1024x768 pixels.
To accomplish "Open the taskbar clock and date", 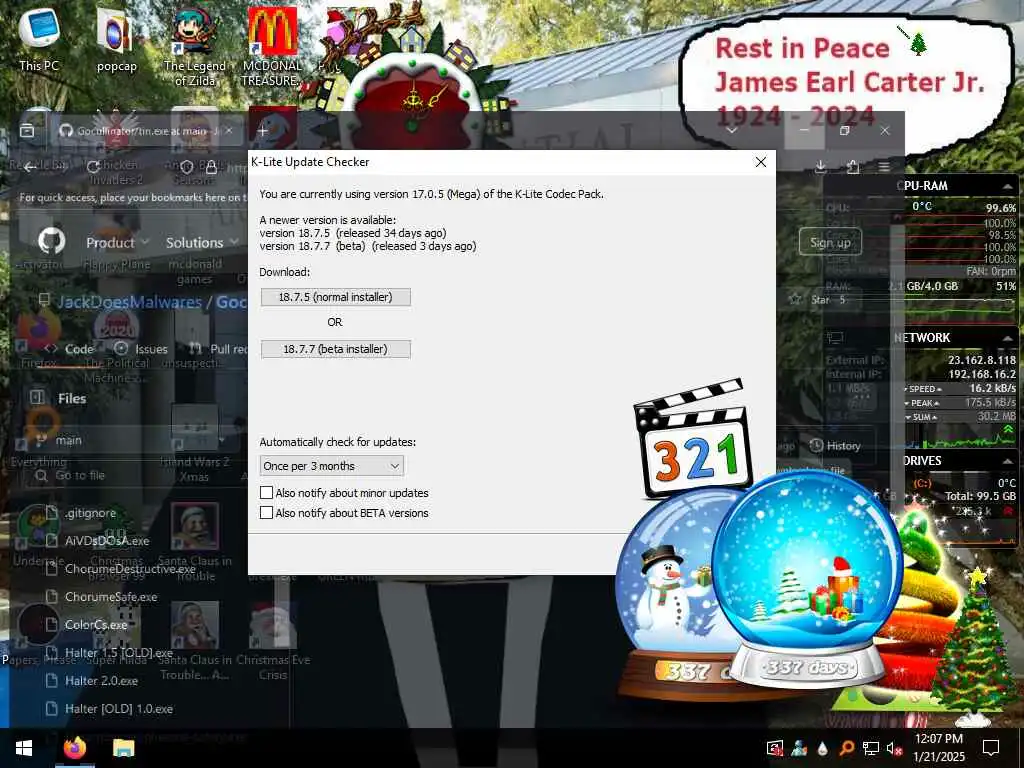I will click(938, 748).
